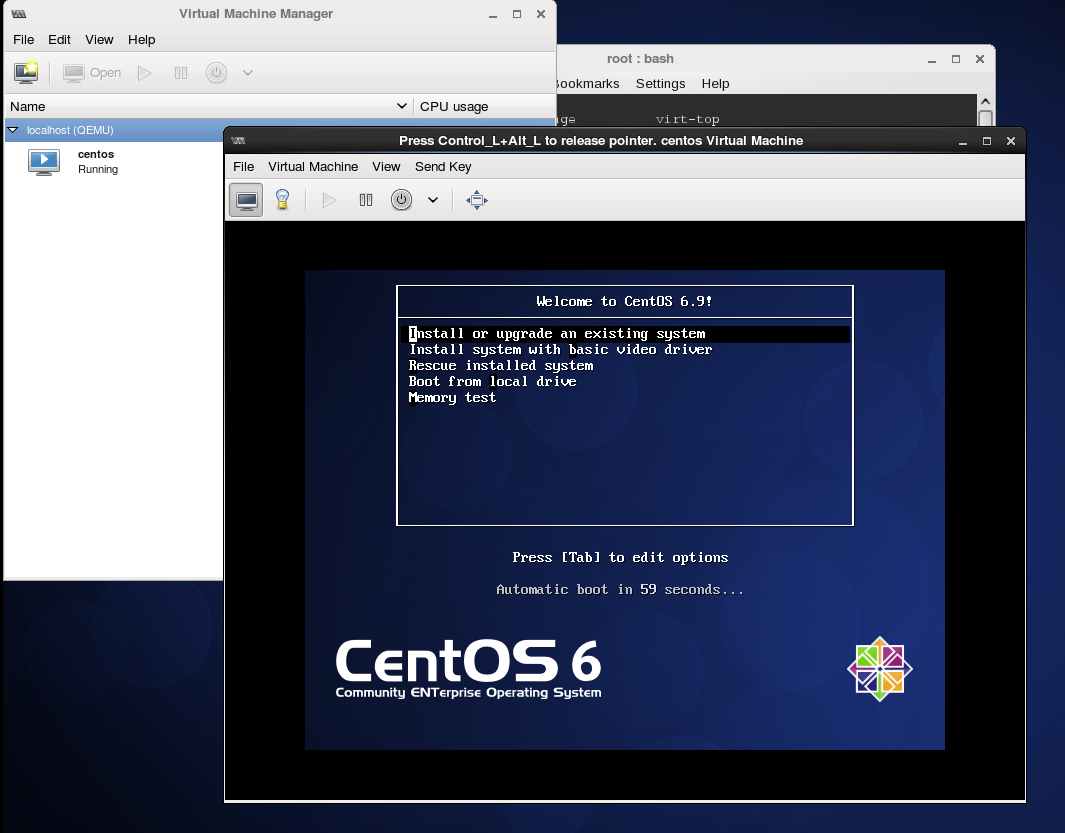This screenshot has width=1065, height=833.
Task: Click the CPU usage column header
Action: tap(454, 106)
